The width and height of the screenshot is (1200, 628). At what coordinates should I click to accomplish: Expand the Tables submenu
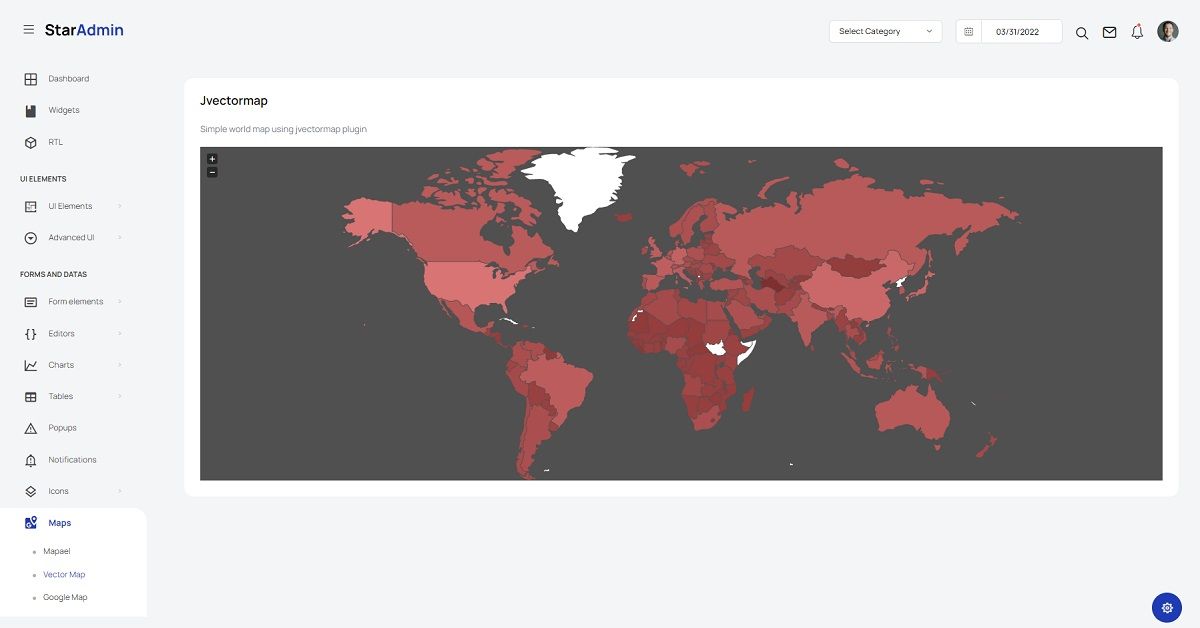tap(60, 396)
